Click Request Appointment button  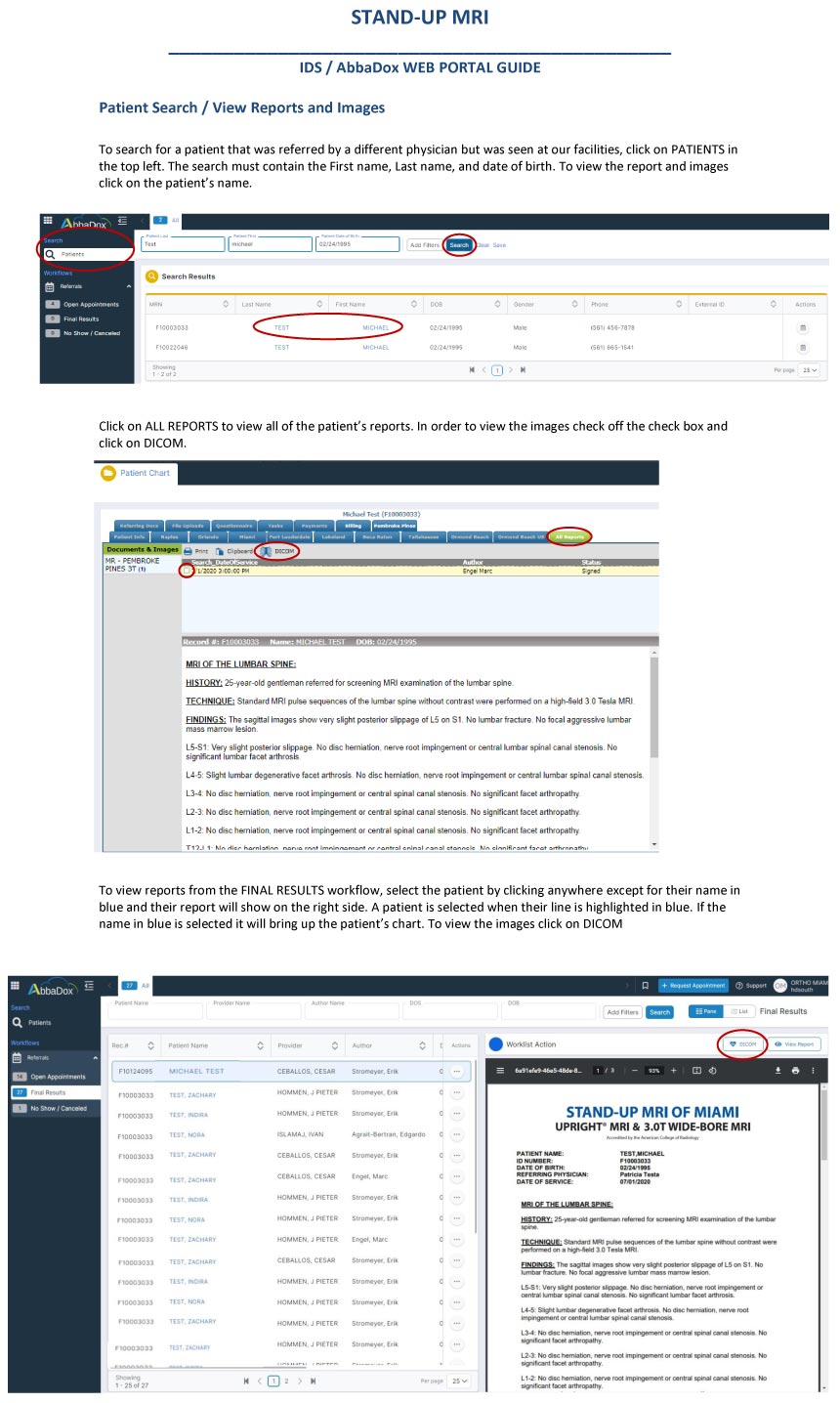[693, 986]
